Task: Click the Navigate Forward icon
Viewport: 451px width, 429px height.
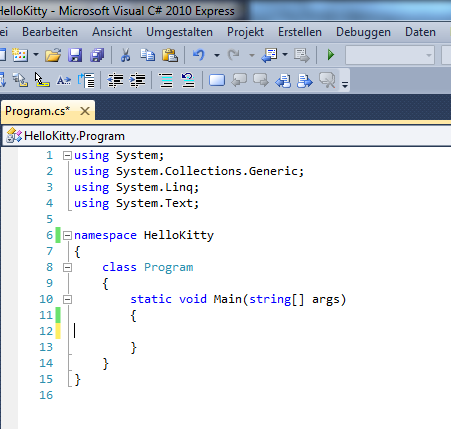Action: (302, 55)
